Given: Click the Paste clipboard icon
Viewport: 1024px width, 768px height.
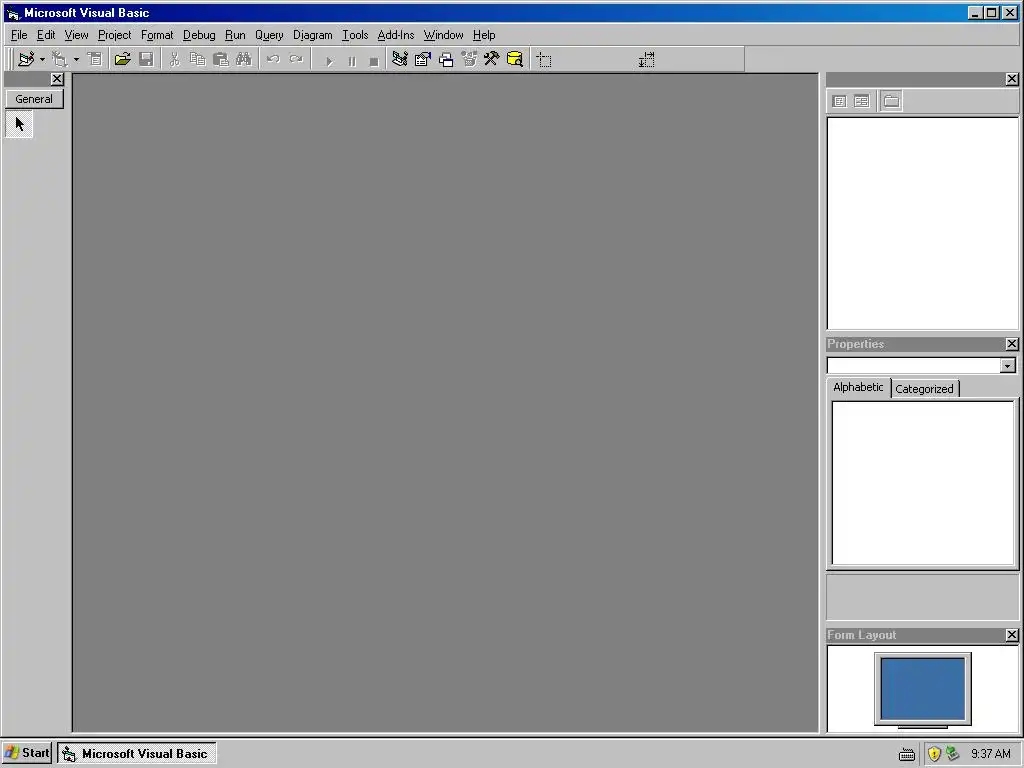Looking at the screenshot, I should (221, 59).
